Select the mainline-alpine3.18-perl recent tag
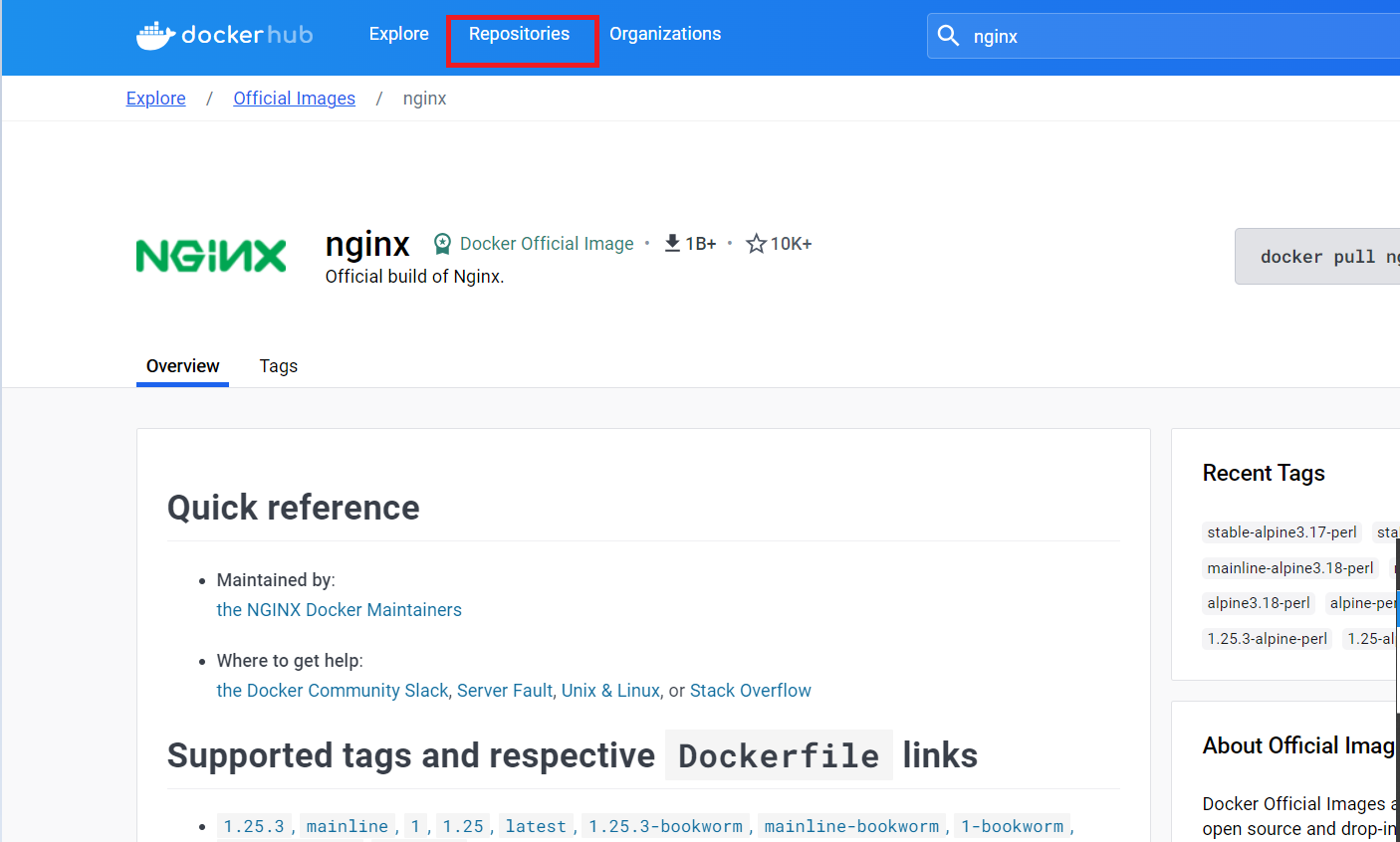 [1290, 568]
